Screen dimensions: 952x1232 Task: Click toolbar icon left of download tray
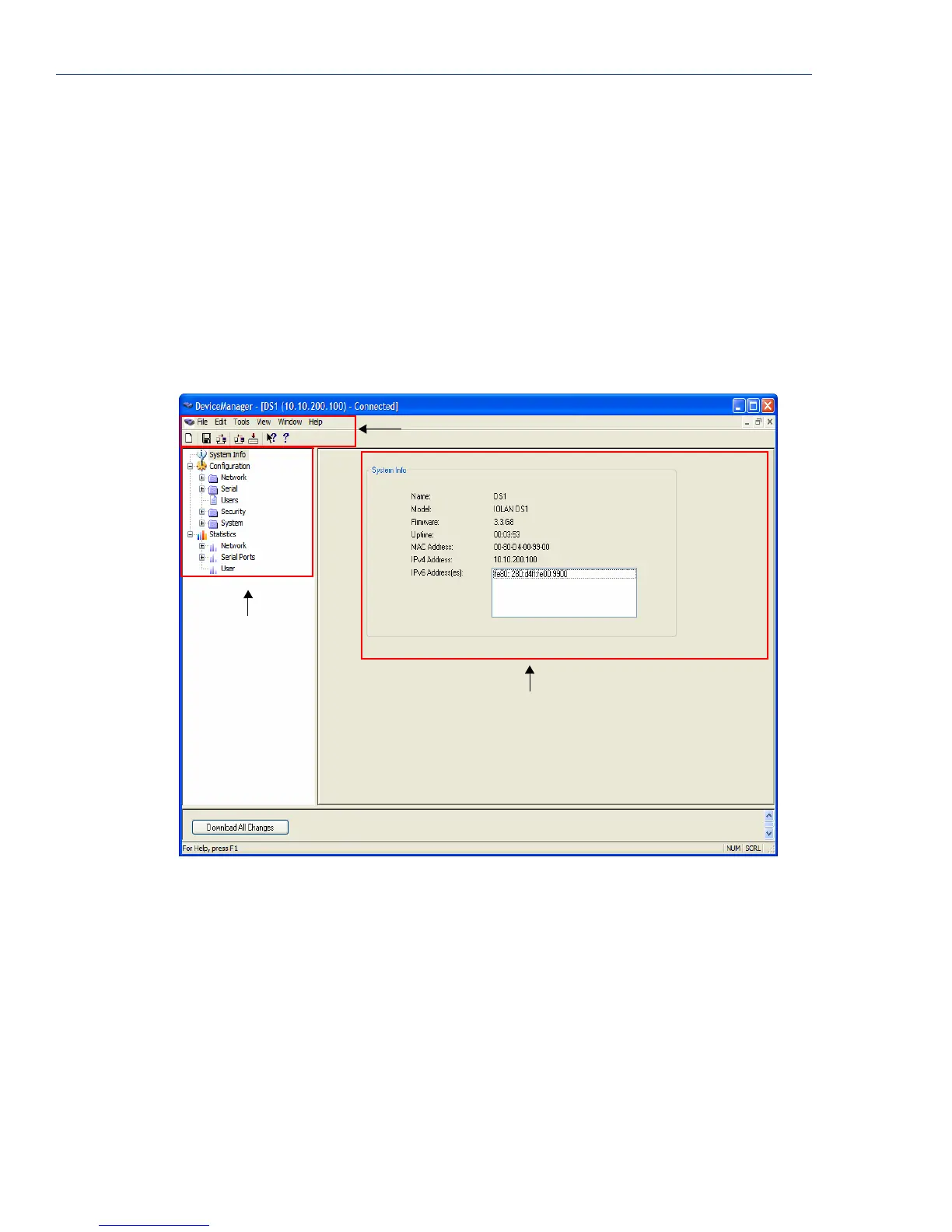(239, 439)
